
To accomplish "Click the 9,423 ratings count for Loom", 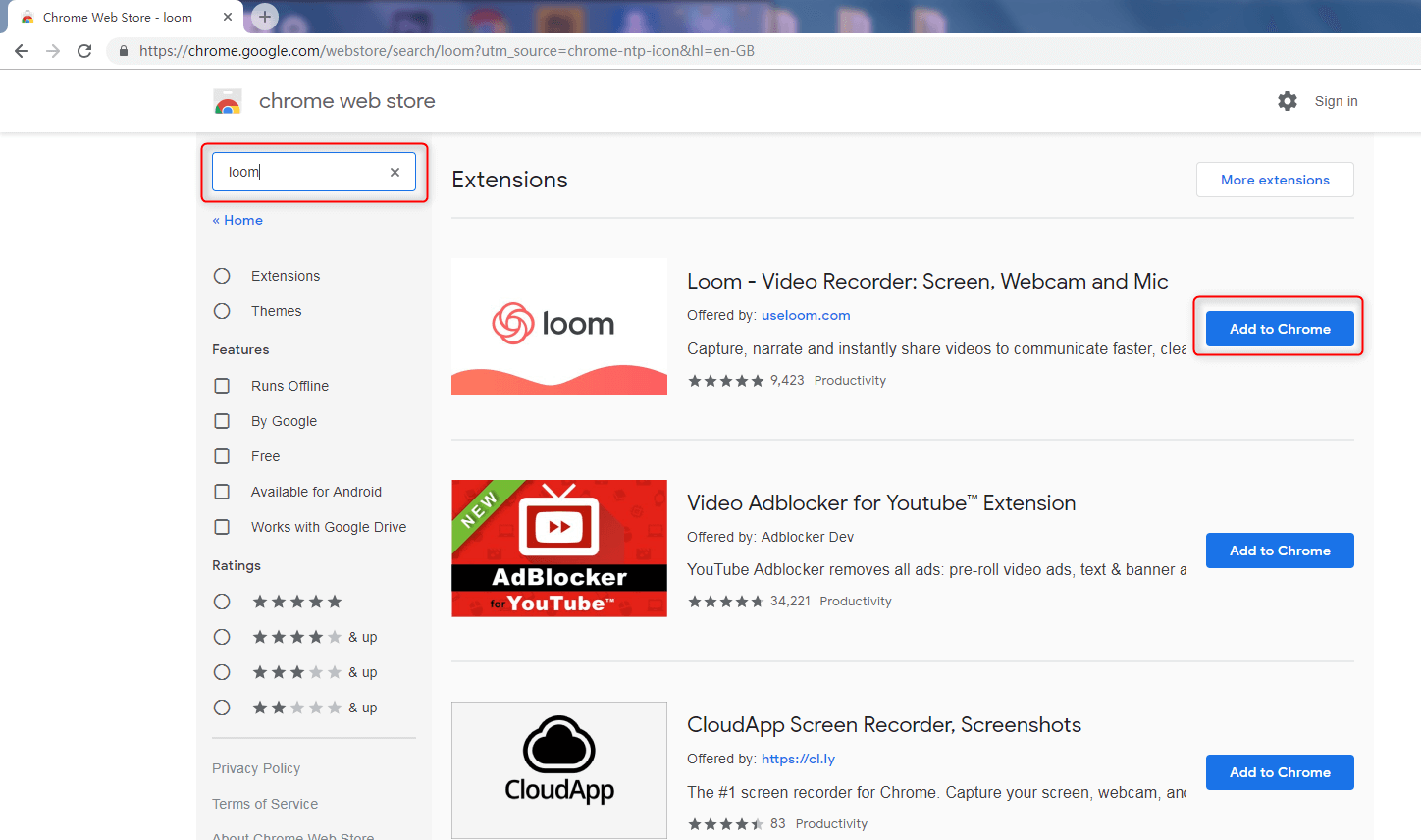I will tap(787, 380).
